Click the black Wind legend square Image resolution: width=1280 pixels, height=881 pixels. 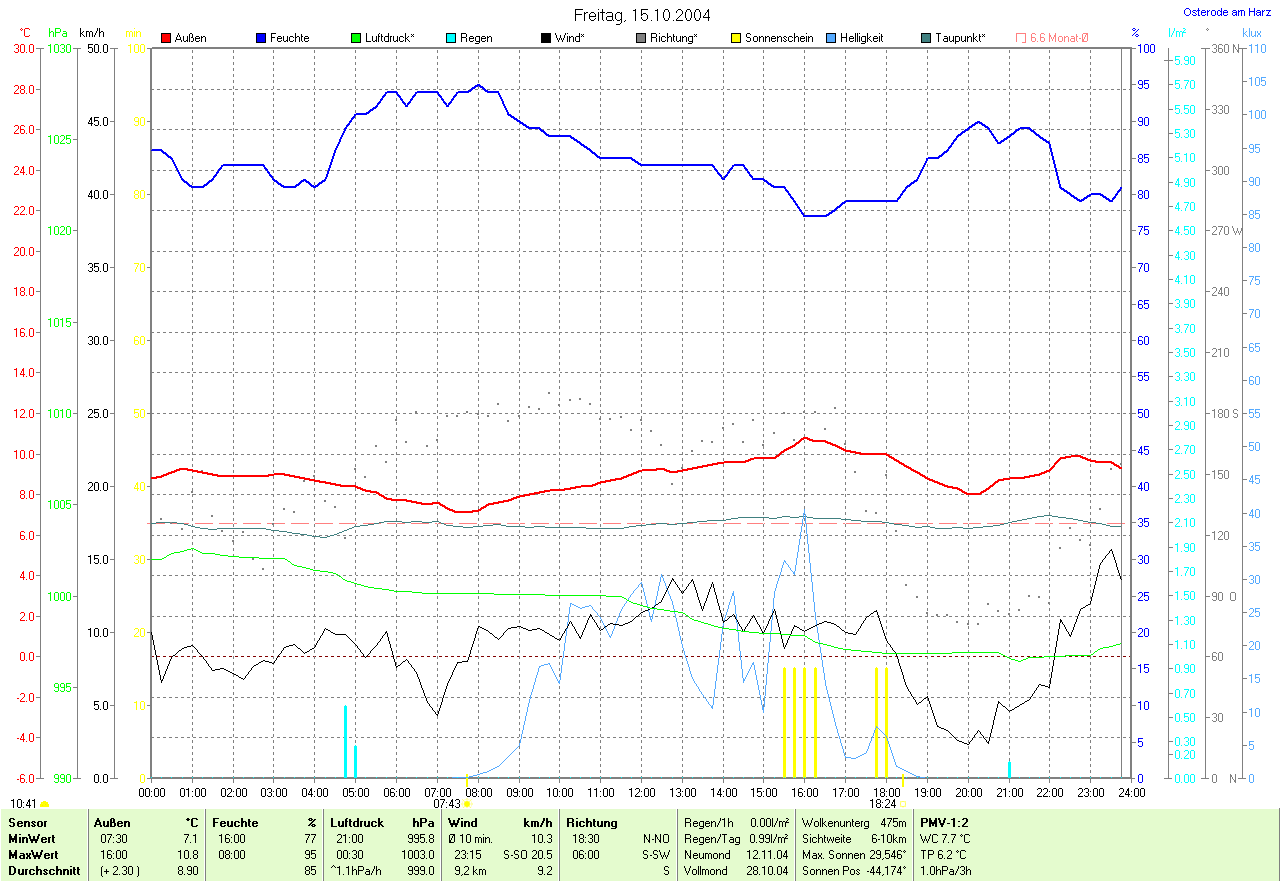(x=546, y=38)
